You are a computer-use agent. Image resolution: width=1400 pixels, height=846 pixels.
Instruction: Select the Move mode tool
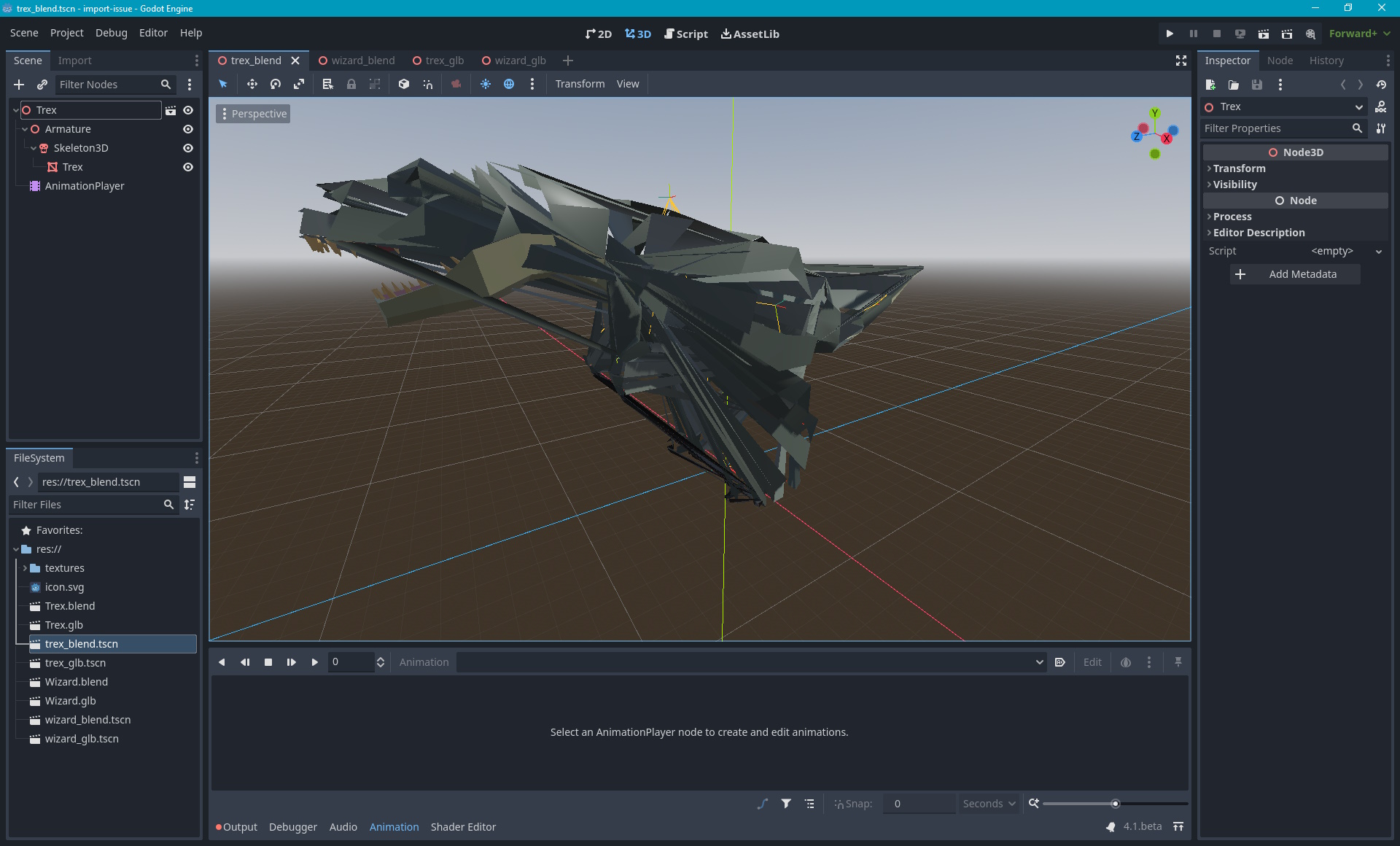tap(252, 84)
